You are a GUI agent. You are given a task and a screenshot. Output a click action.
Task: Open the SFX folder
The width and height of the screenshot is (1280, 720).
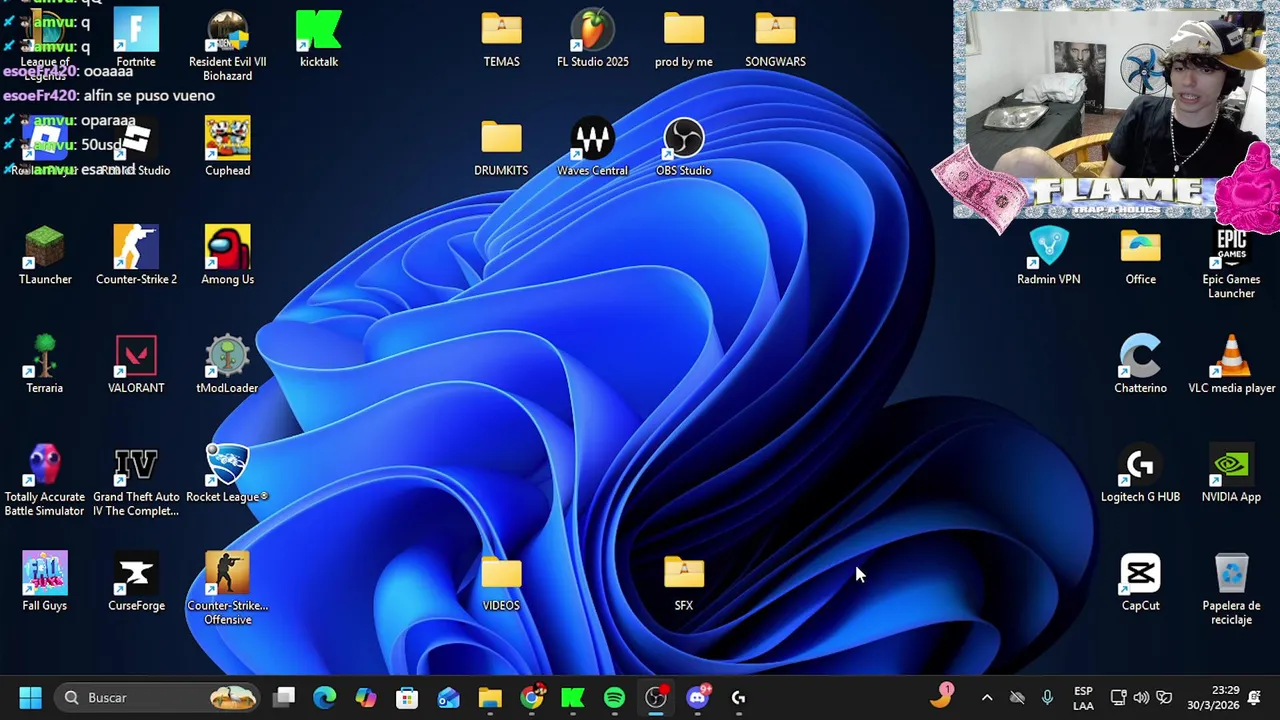click(684, 581)
